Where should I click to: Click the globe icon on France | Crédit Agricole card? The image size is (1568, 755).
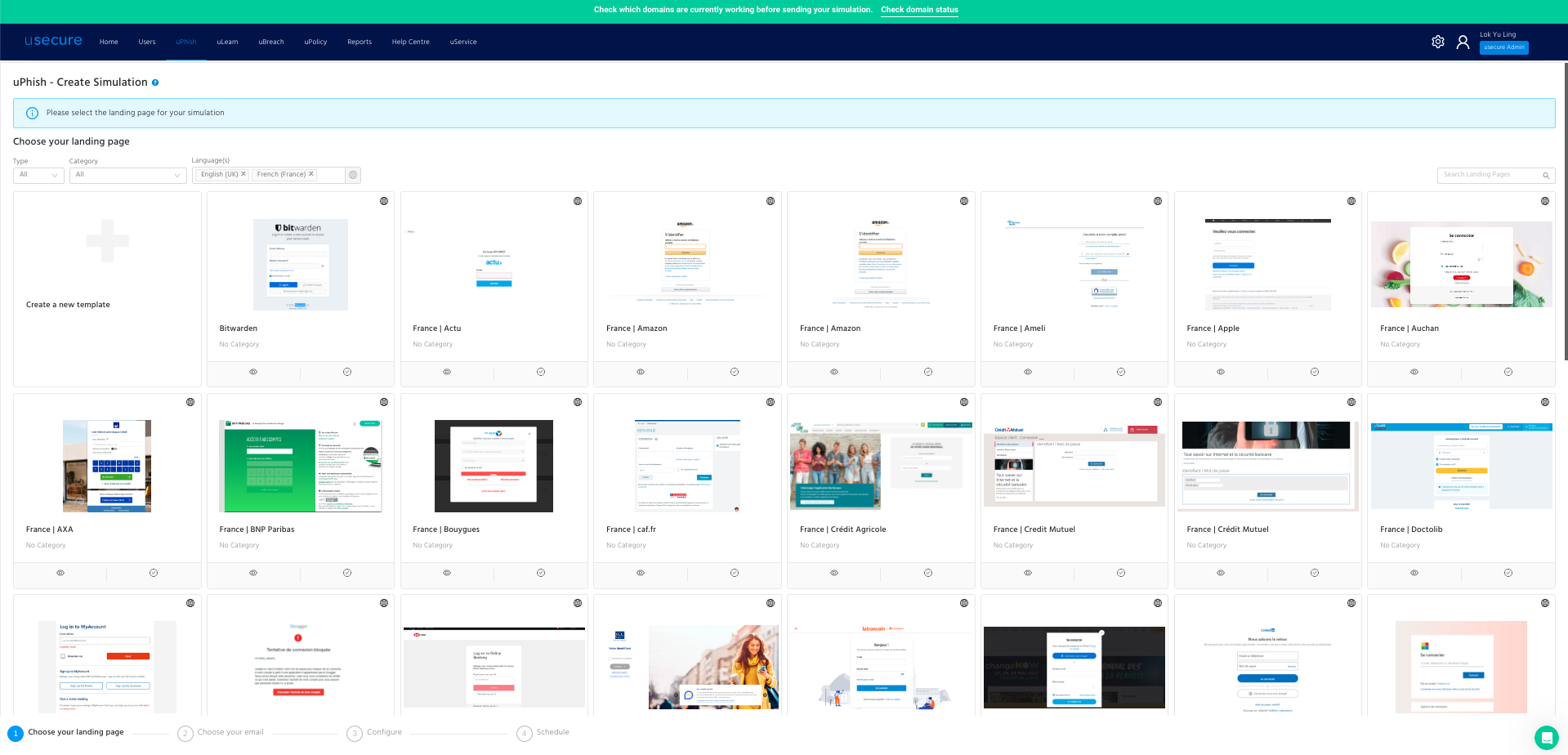(x=964, y=402)
